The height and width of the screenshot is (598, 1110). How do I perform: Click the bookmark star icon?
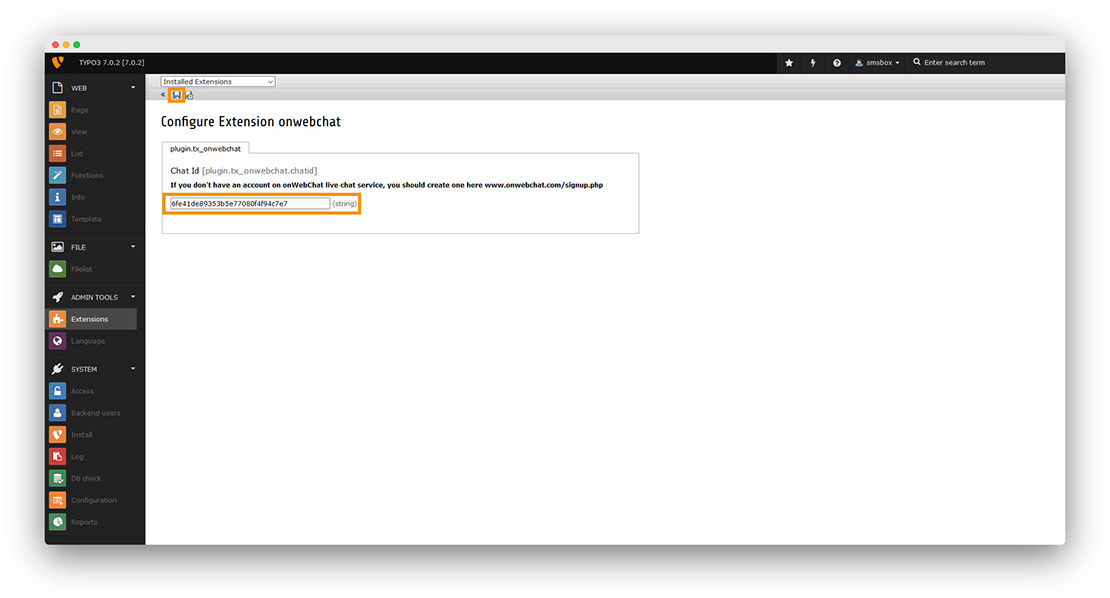point(788,62)
